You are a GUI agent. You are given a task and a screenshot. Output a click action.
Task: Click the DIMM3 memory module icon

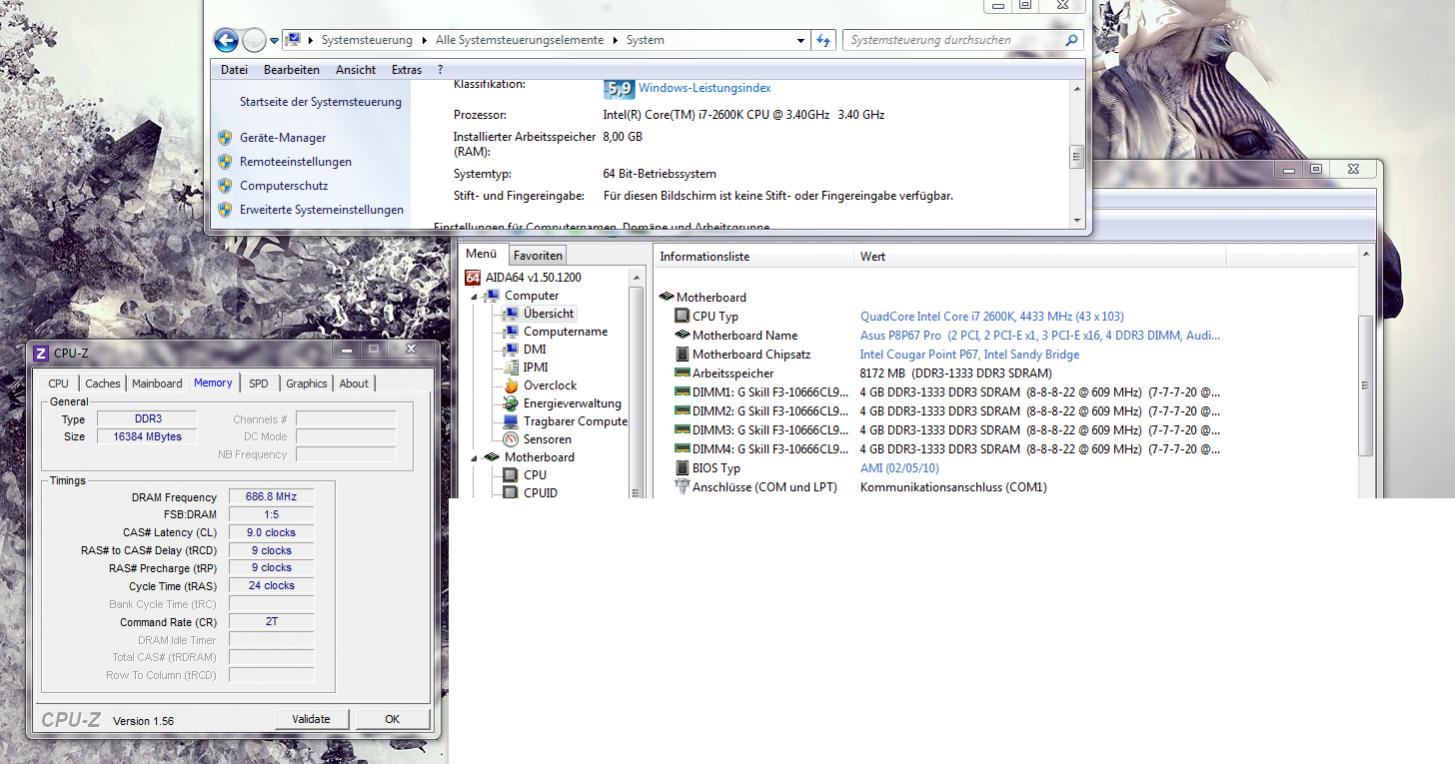(x=683, y=430)
